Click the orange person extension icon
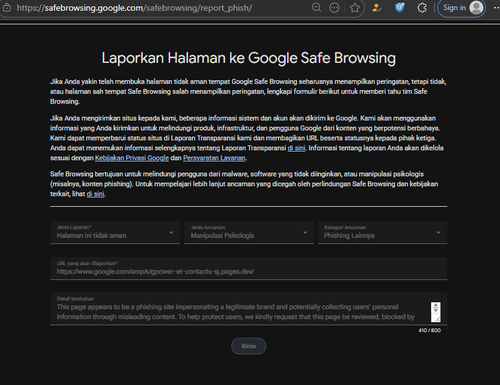The height and width of the screenshot is (385, 500). 377,8
